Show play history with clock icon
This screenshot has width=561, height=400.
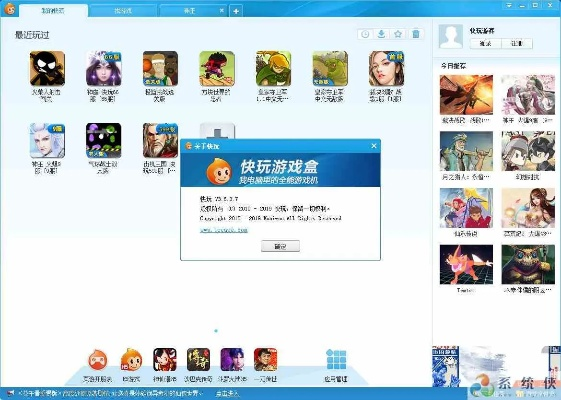365,34
